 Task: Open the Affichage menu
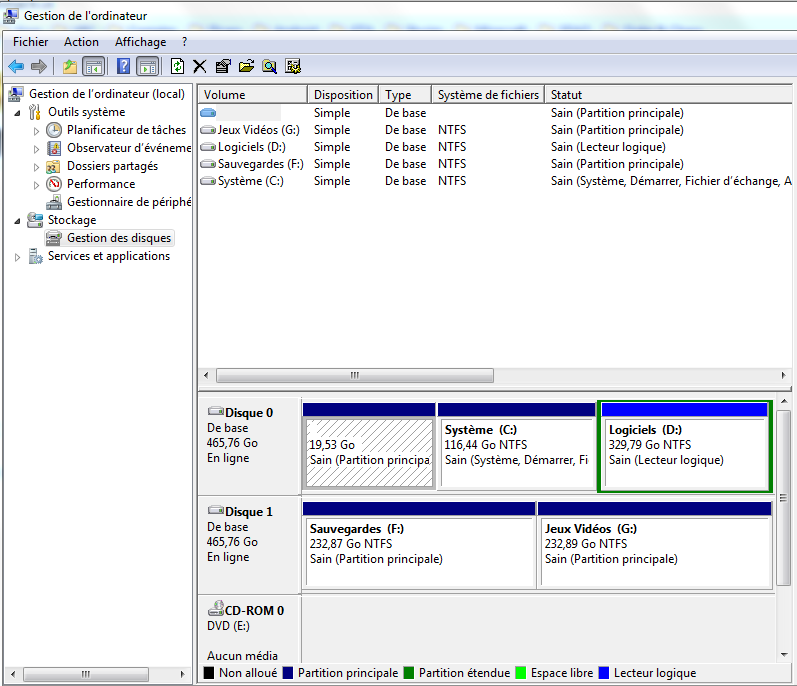coord(140,42)
